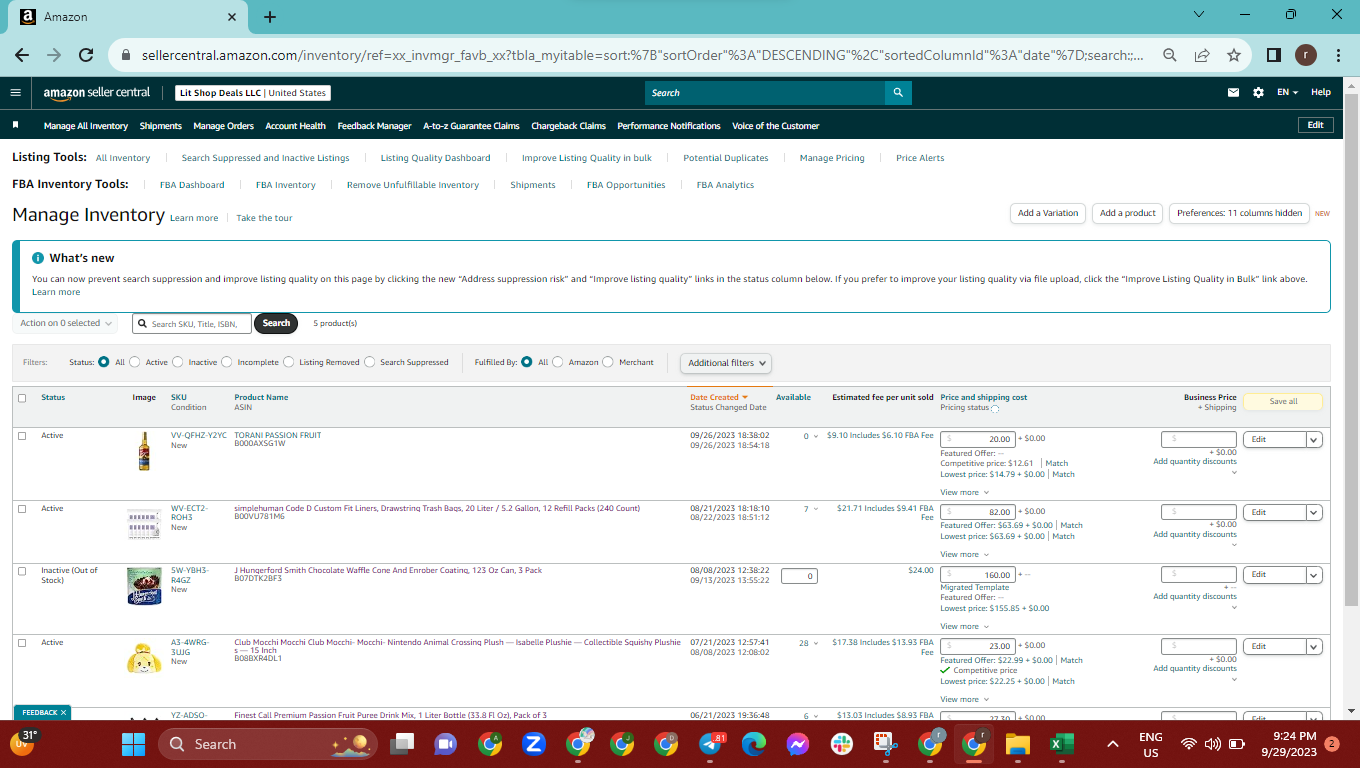Select the Search Suppressed filter radio

pyautogui.click(x=370, y=362)
